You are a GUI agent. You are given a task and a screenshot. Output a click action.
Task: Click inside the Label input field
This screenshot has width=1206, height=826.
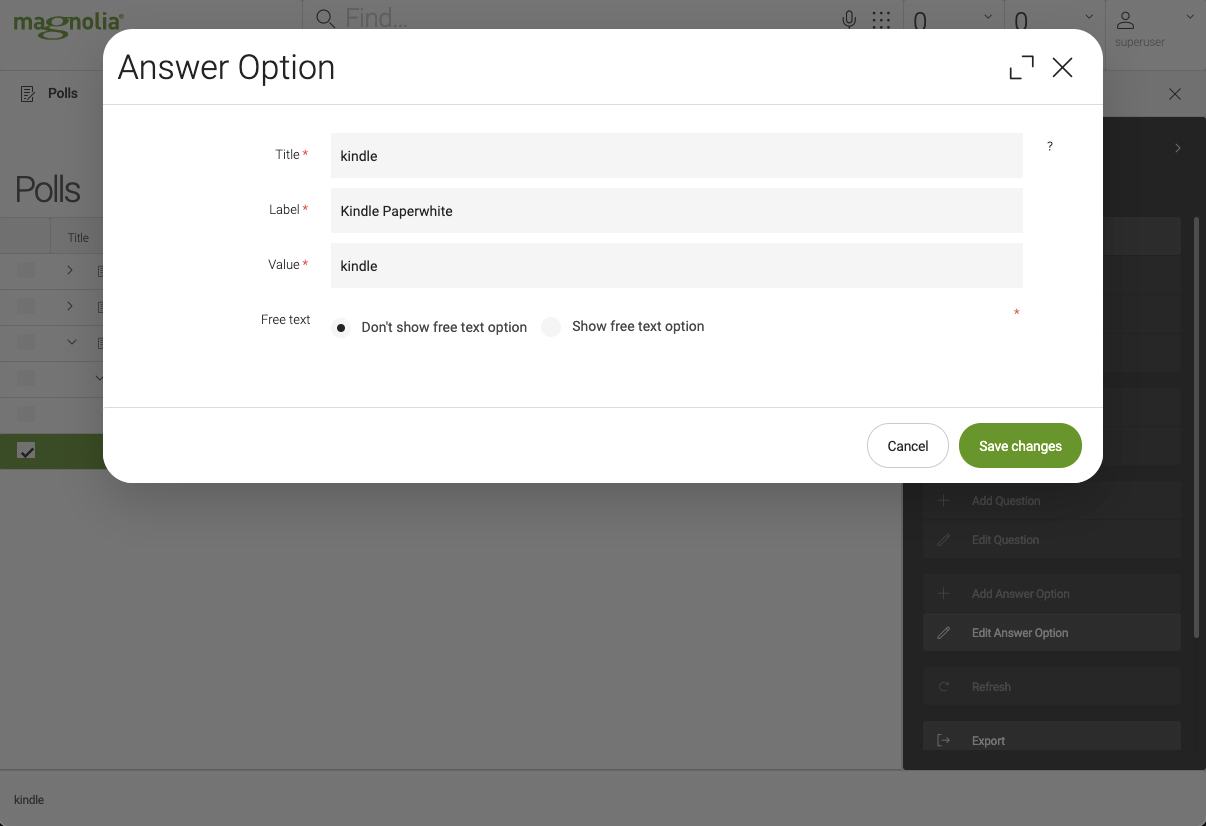676,211
